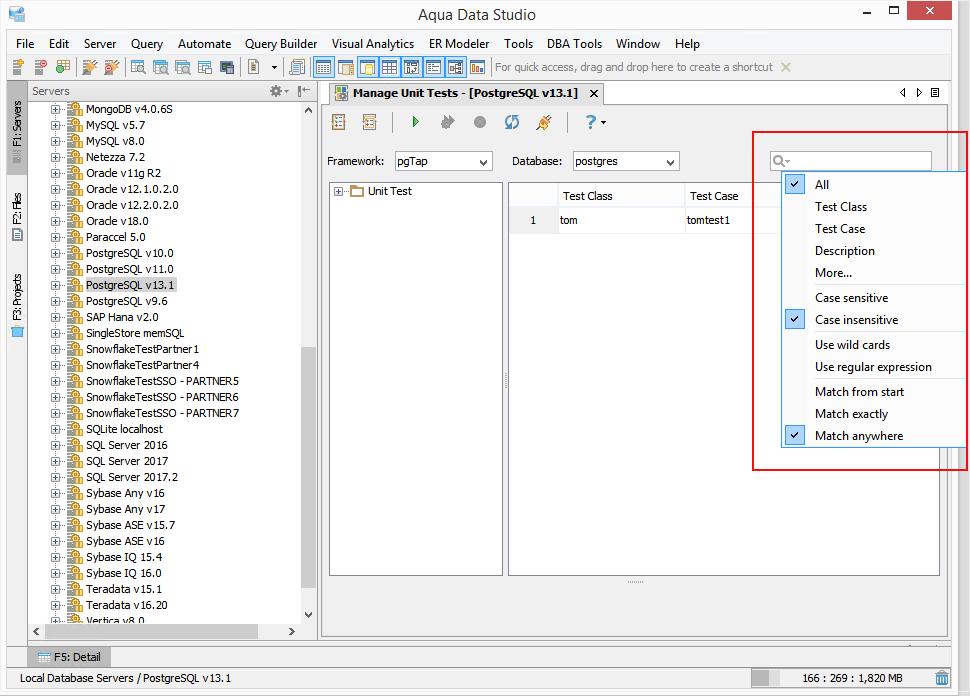Click the trash icon in status bar

[x=942, y=678]
